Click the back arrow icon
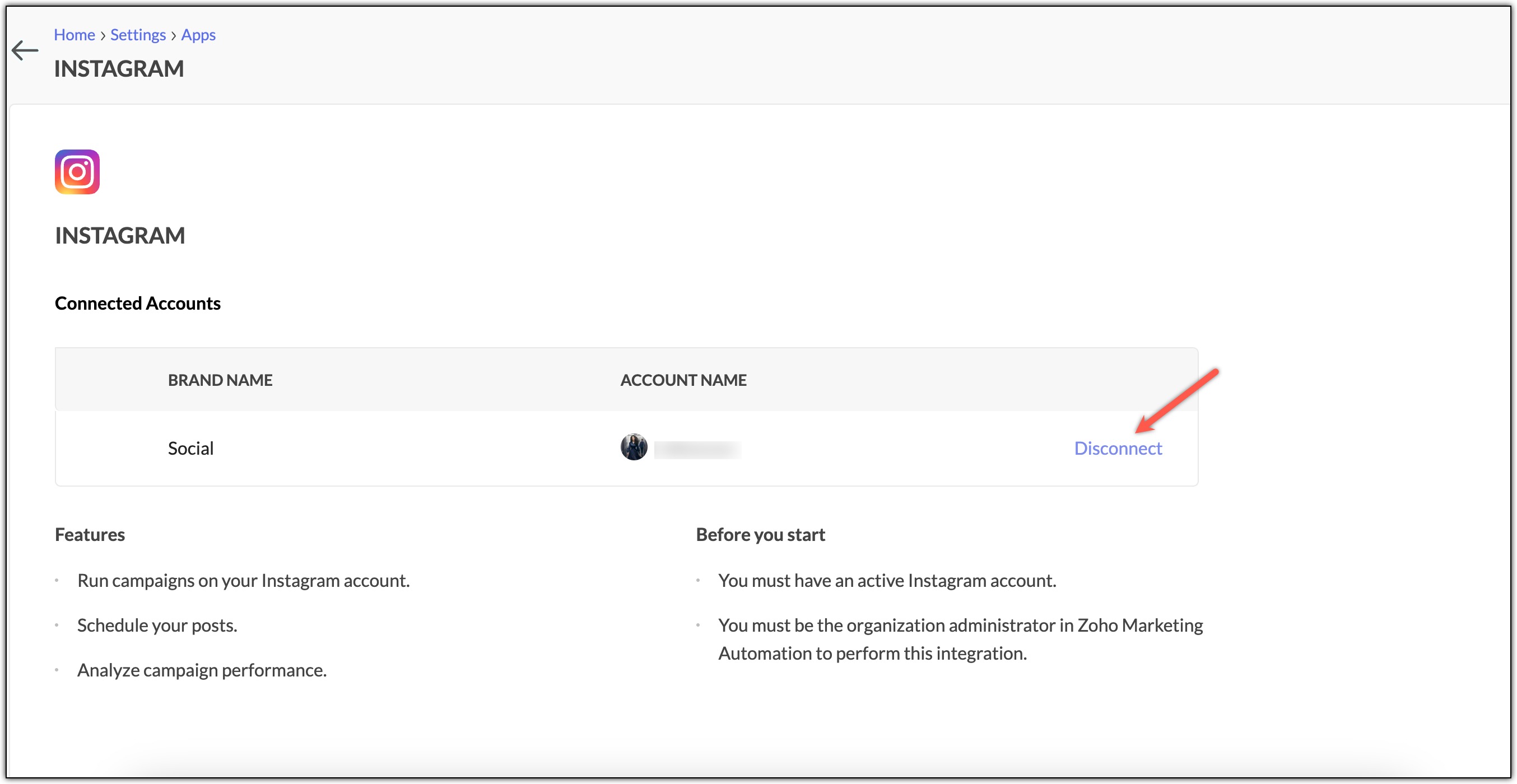 [x=25, y=50]
